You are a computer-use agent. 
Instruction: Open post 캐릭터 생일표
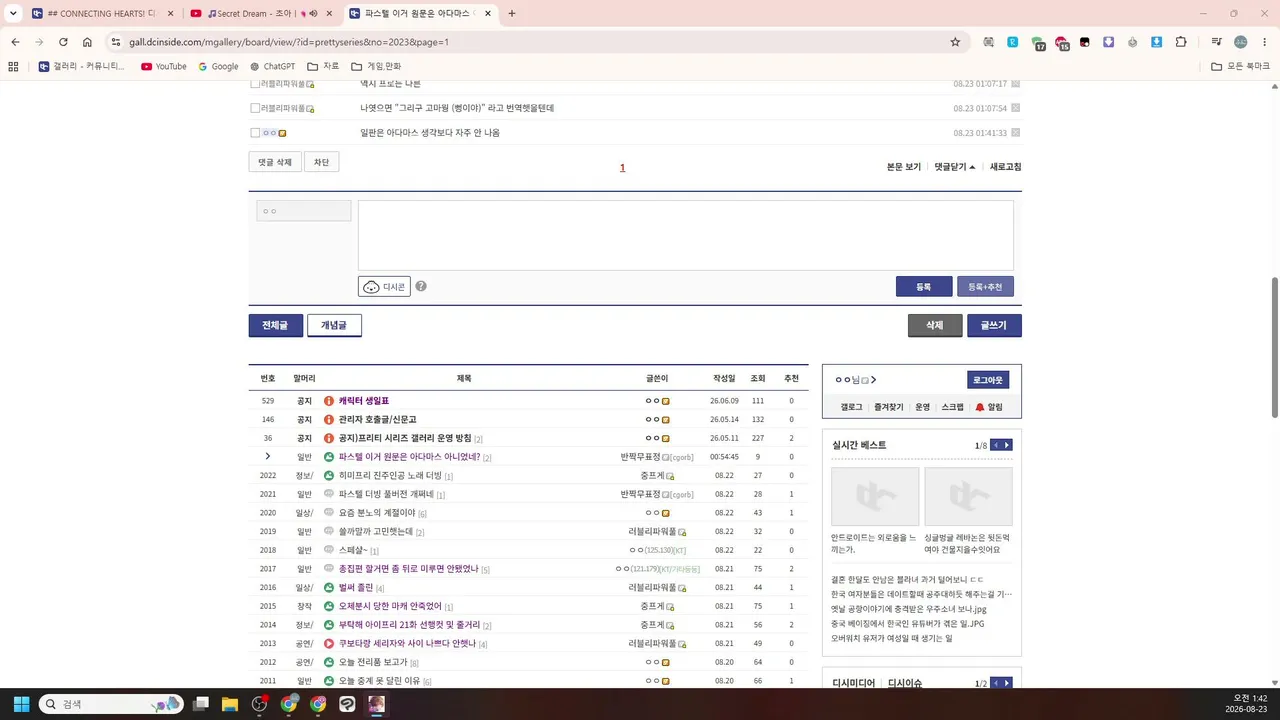(364, 401)
